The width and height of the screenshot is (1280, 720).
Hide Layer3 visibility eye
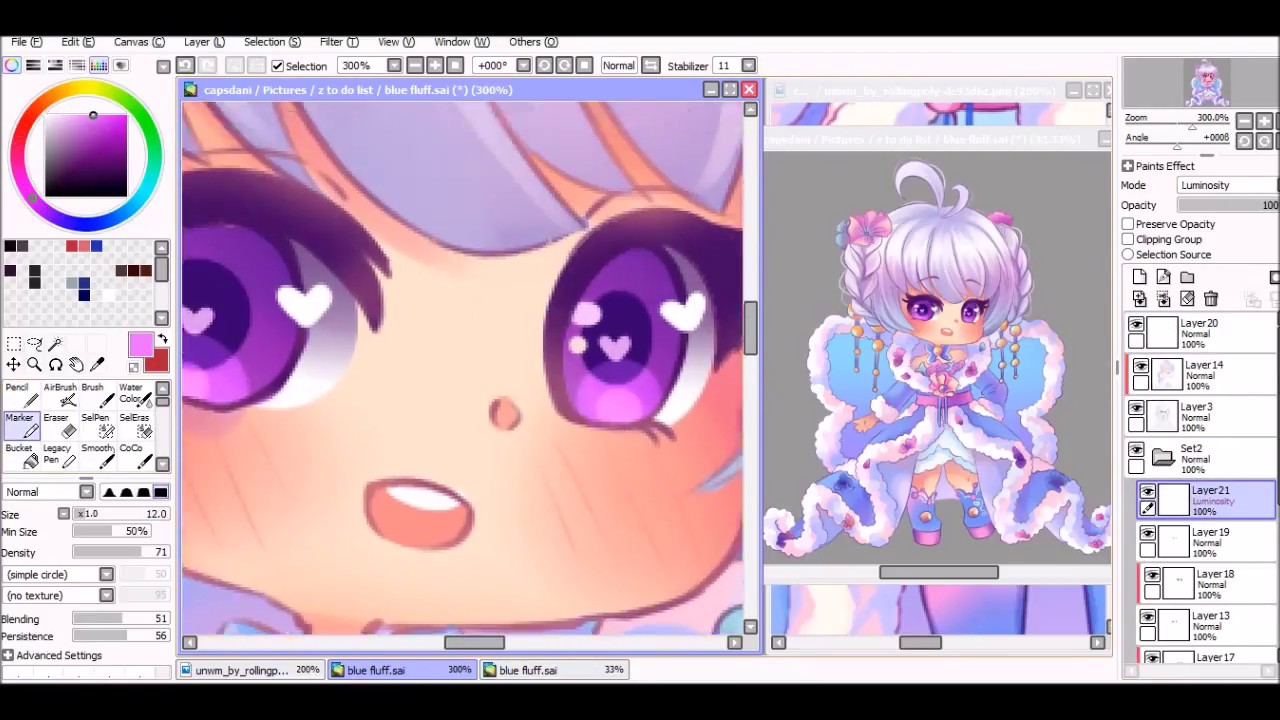1136,409
